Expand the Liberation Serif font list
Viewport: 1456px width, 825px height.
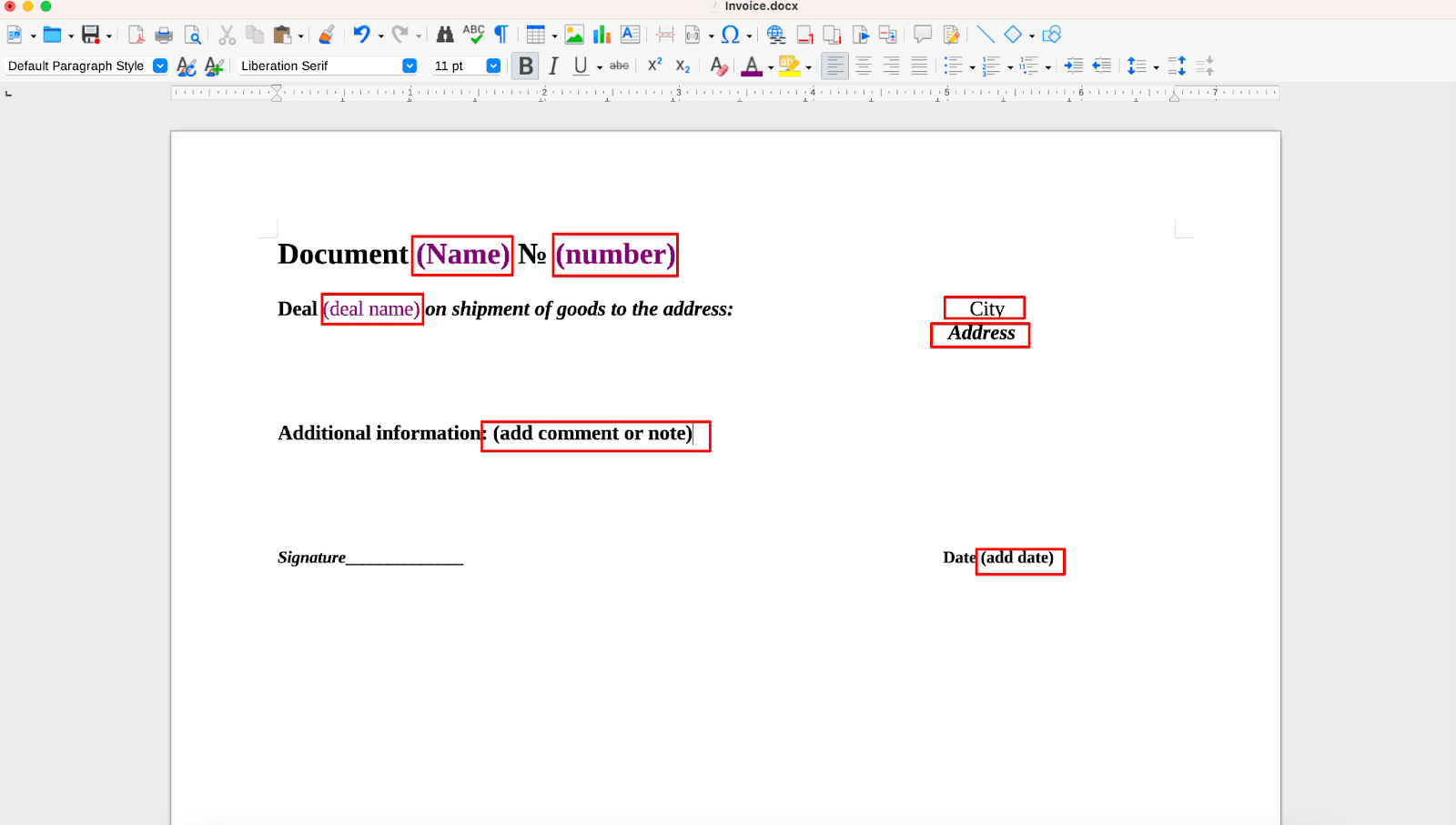click(x=409, y=66)
